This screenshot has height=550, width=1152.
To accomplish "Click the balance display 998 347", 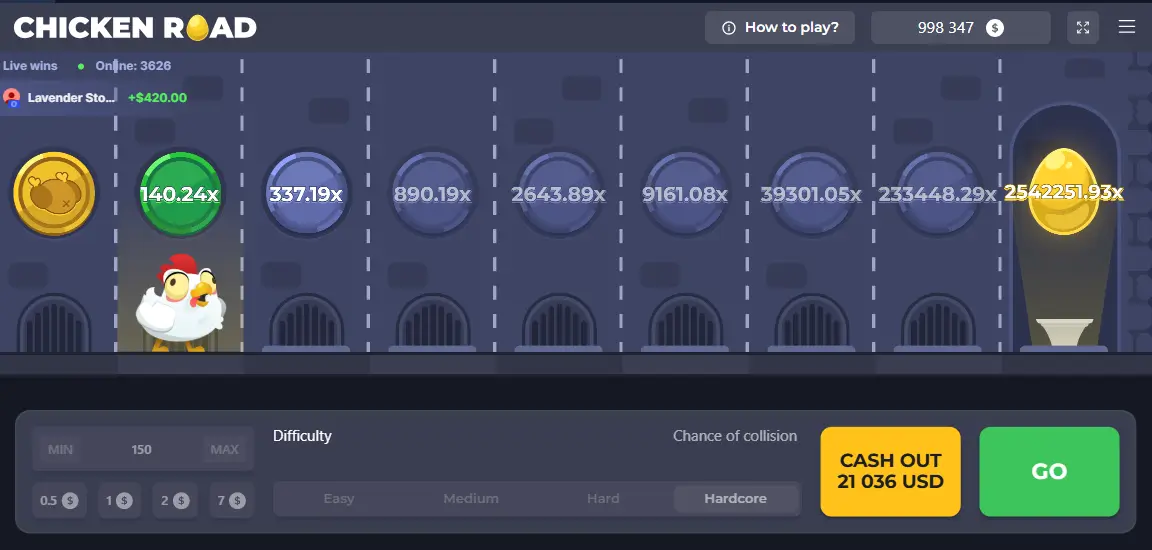I will coord(961,28).
